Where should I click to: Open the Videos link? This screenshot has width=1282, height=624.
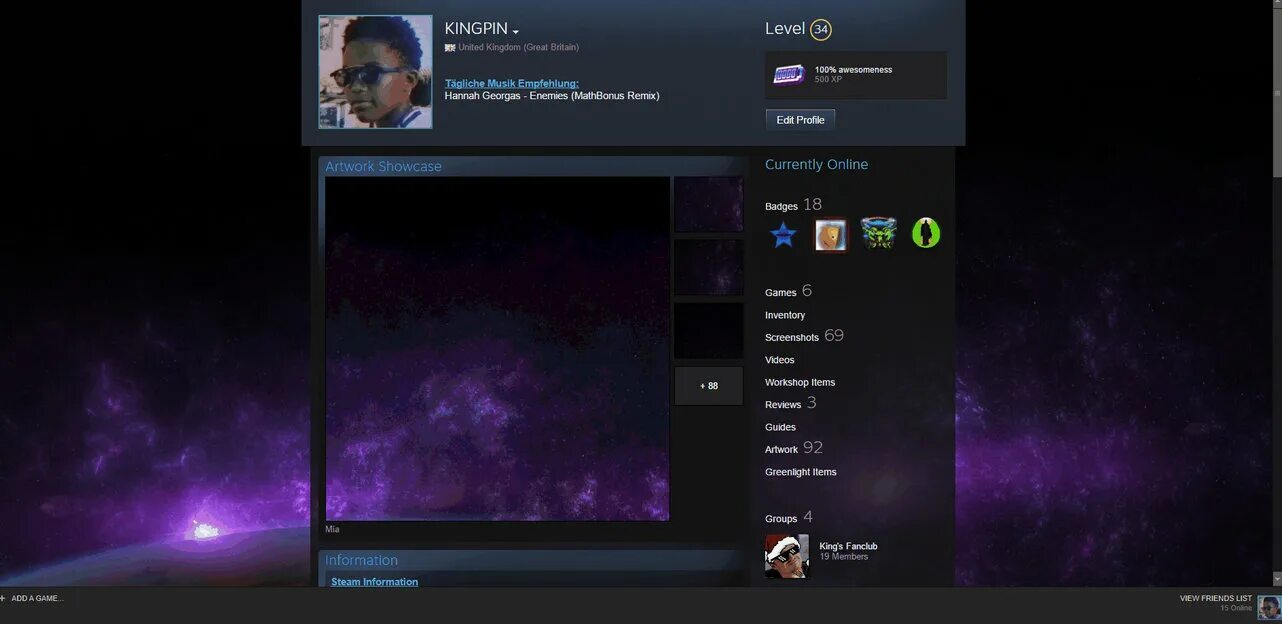click(x=780, y=360)
